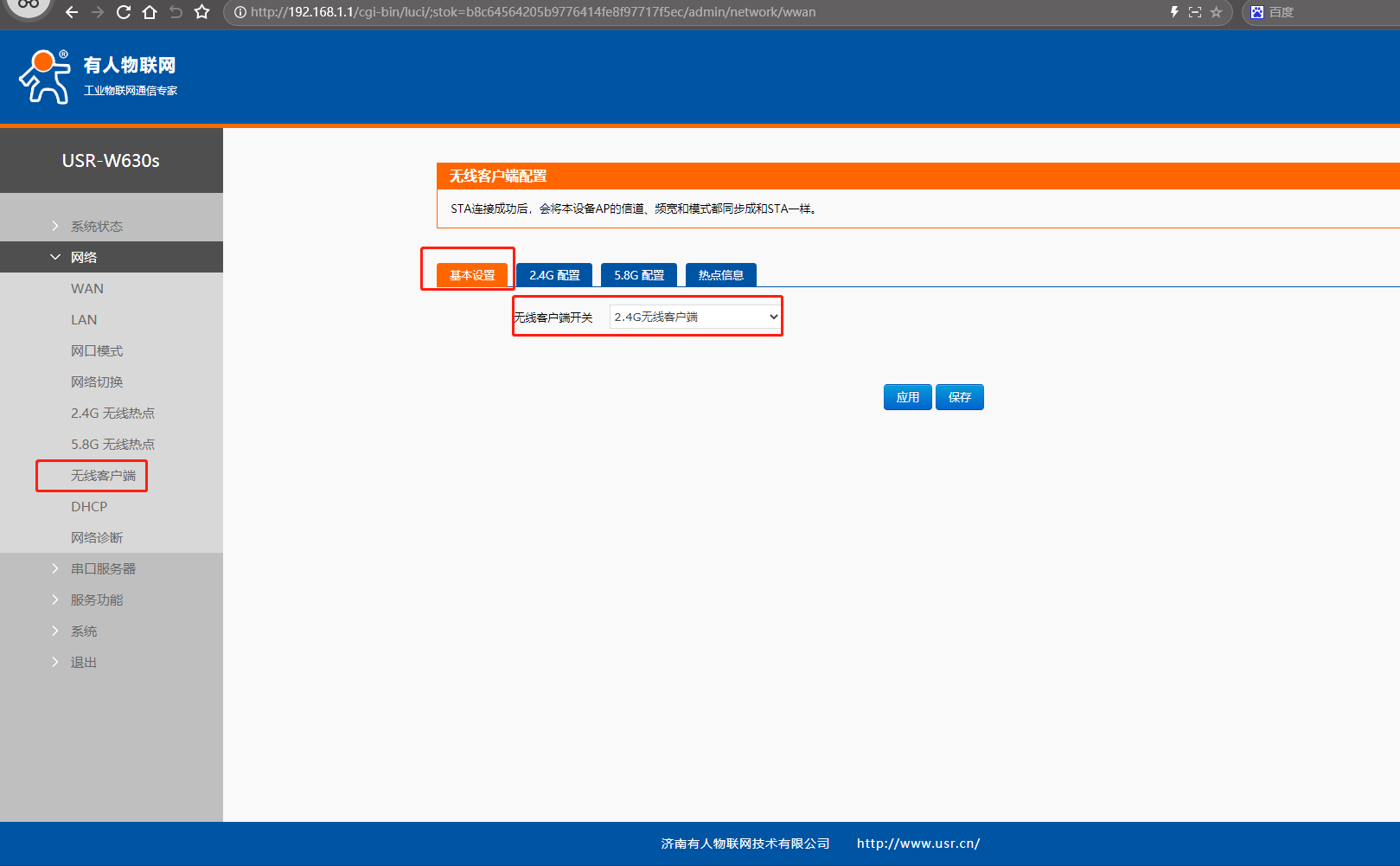Click the browser address bar URL

click(x=533, y=12)
